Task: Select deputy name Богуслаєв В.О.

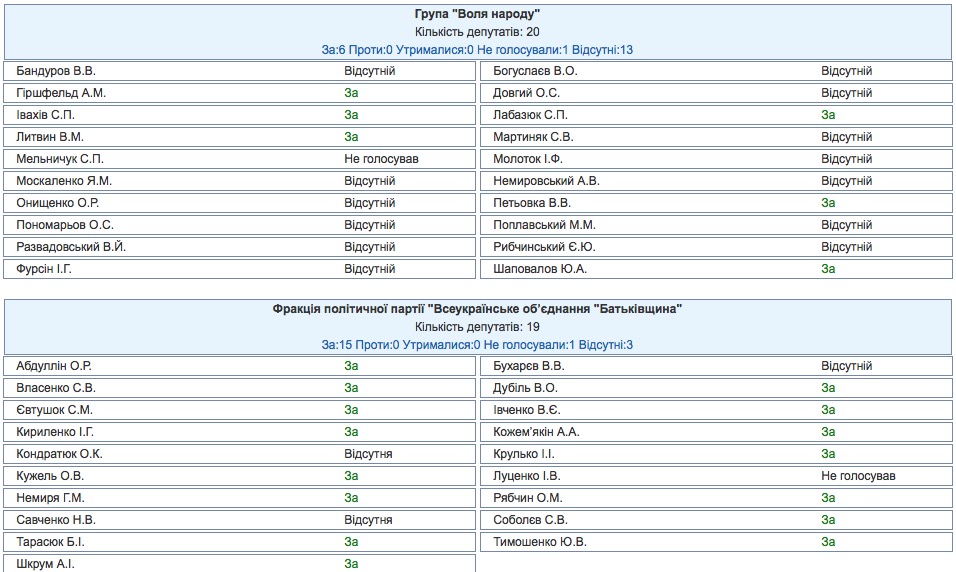Action: (x=535, y=71)
